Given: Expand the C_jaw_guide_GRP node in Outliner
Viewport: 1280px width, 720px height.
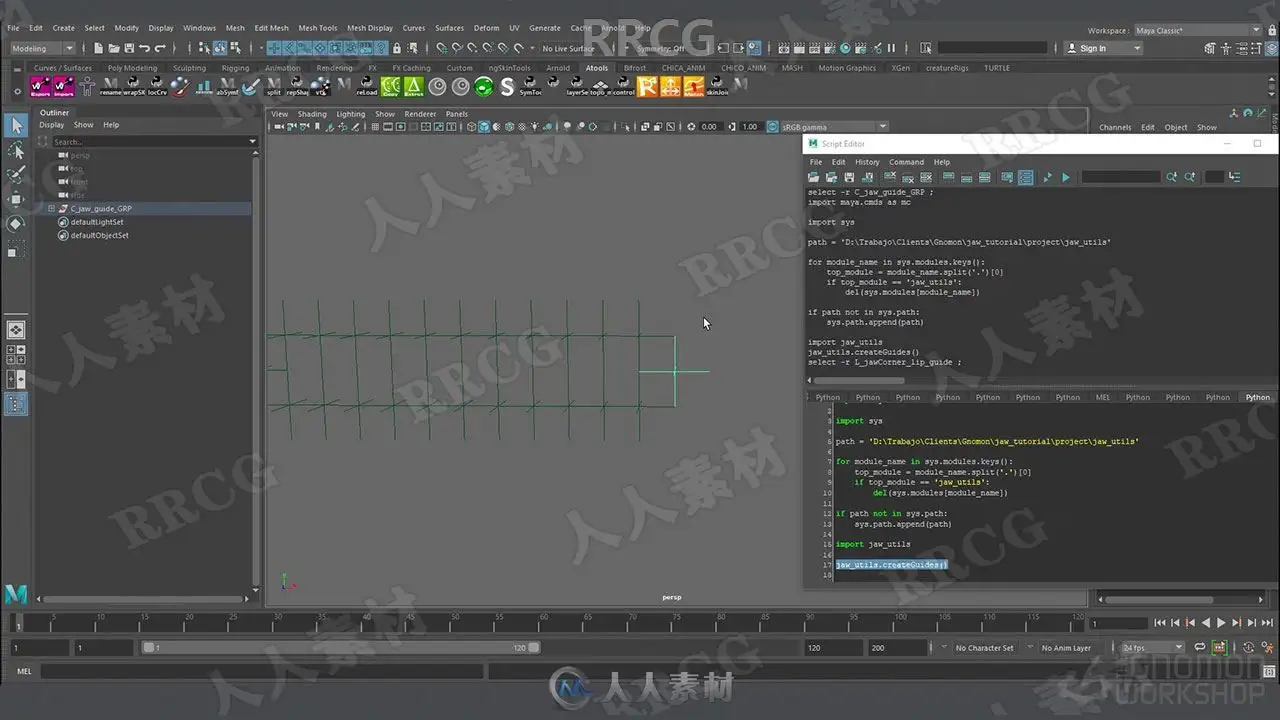Looking at the screenshot, I should 51,209.
